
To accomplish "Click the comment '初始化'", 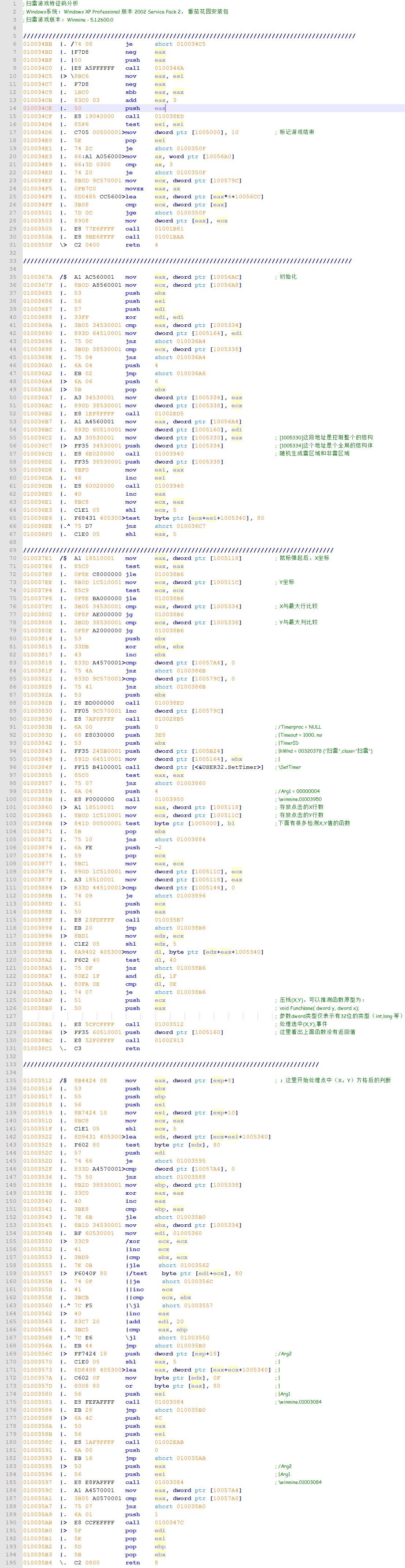I will click(288, 277).
